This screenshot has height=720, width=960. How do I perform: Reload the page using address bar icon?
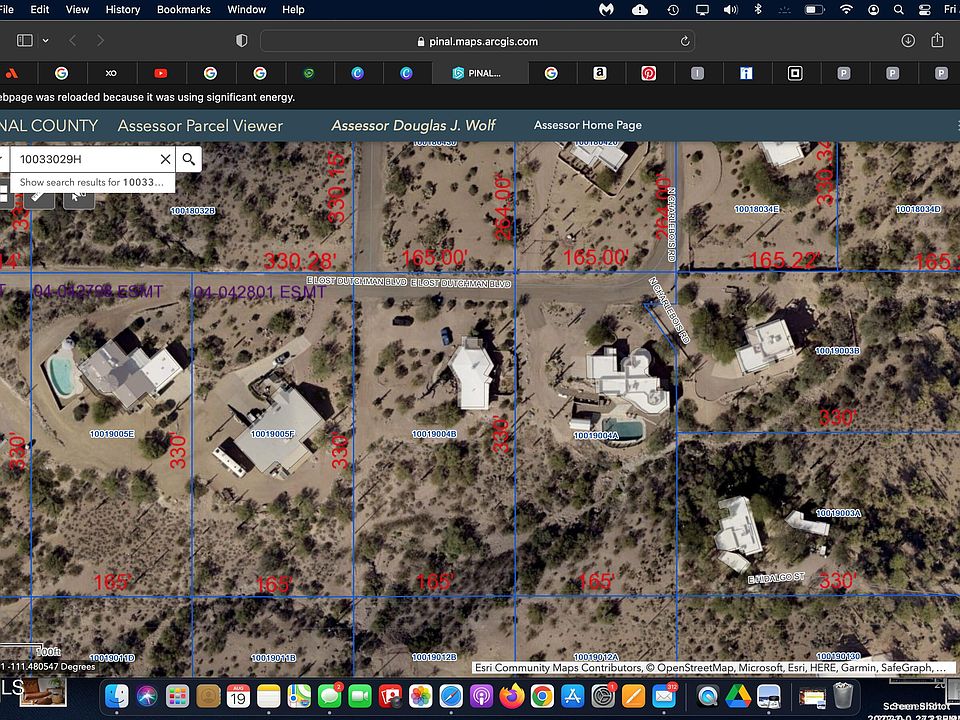point(684,41)
